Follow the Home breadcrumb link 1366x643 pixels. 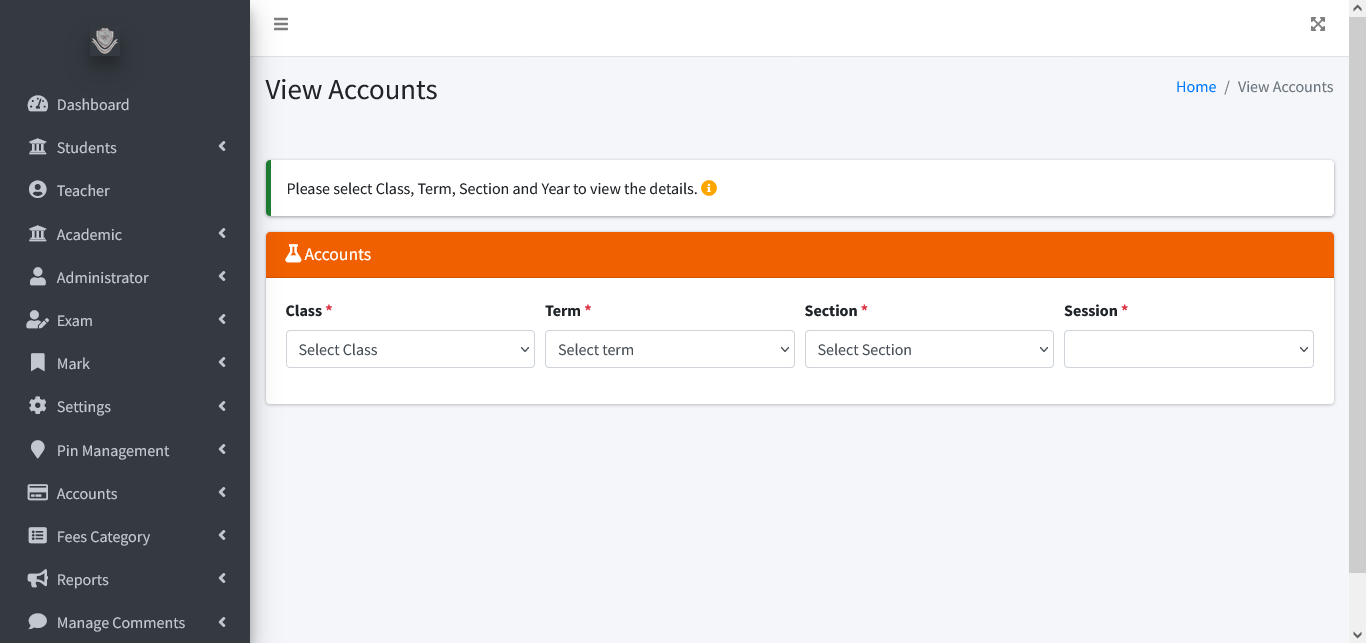tap(1196, 87)
